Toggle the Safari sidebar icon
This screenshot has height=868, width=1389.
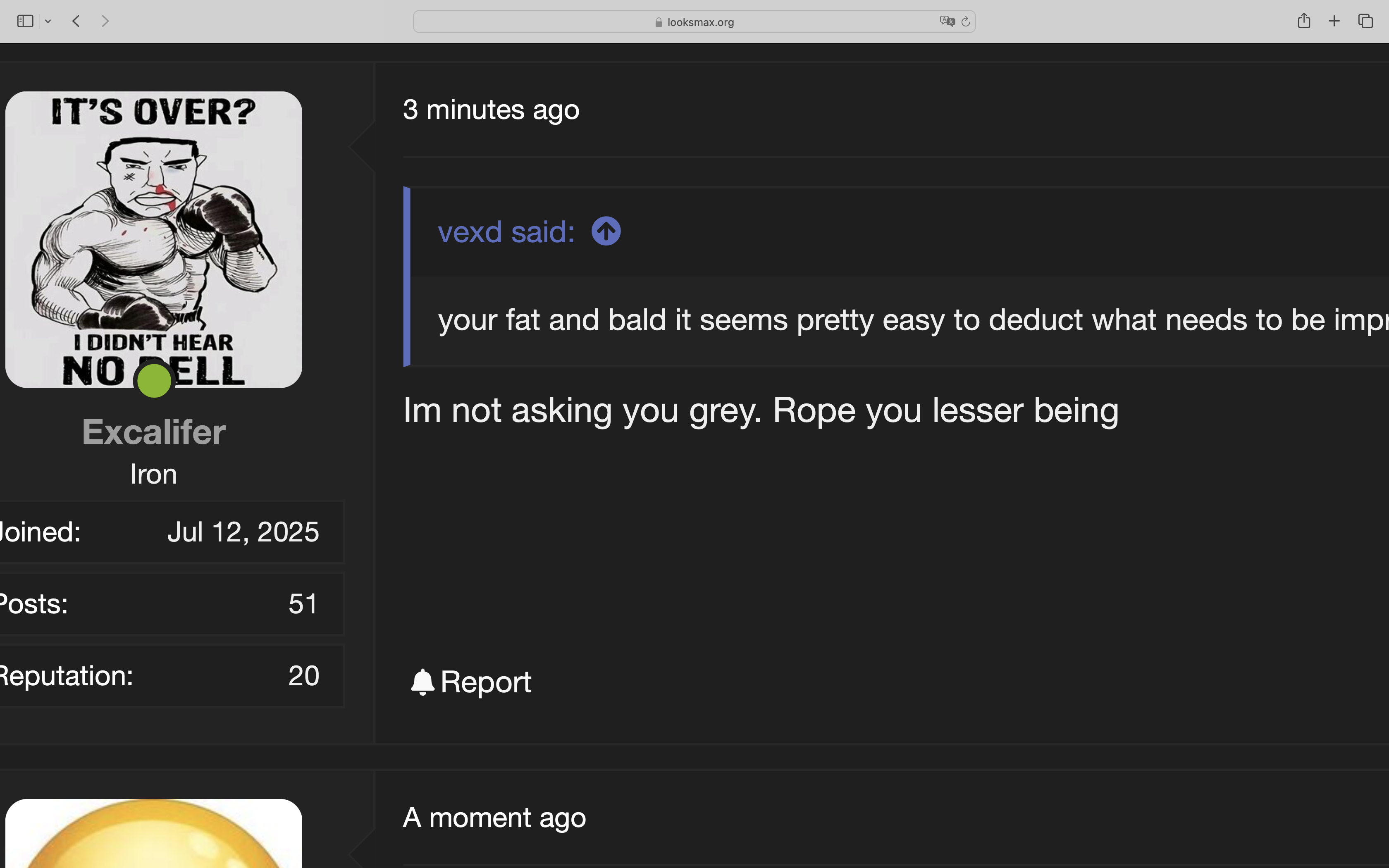click(25, 21)
